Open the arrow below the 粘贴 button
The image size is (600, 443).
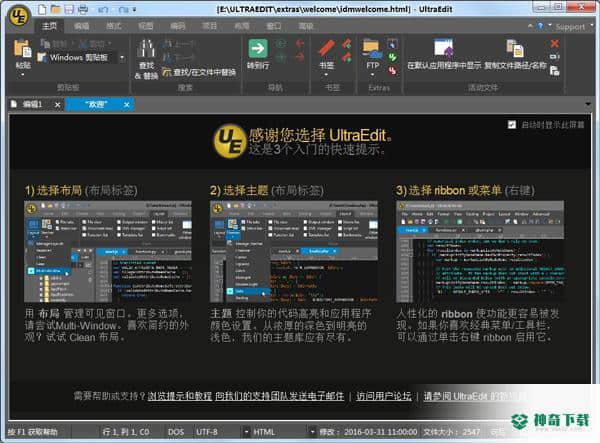point(23,75)
